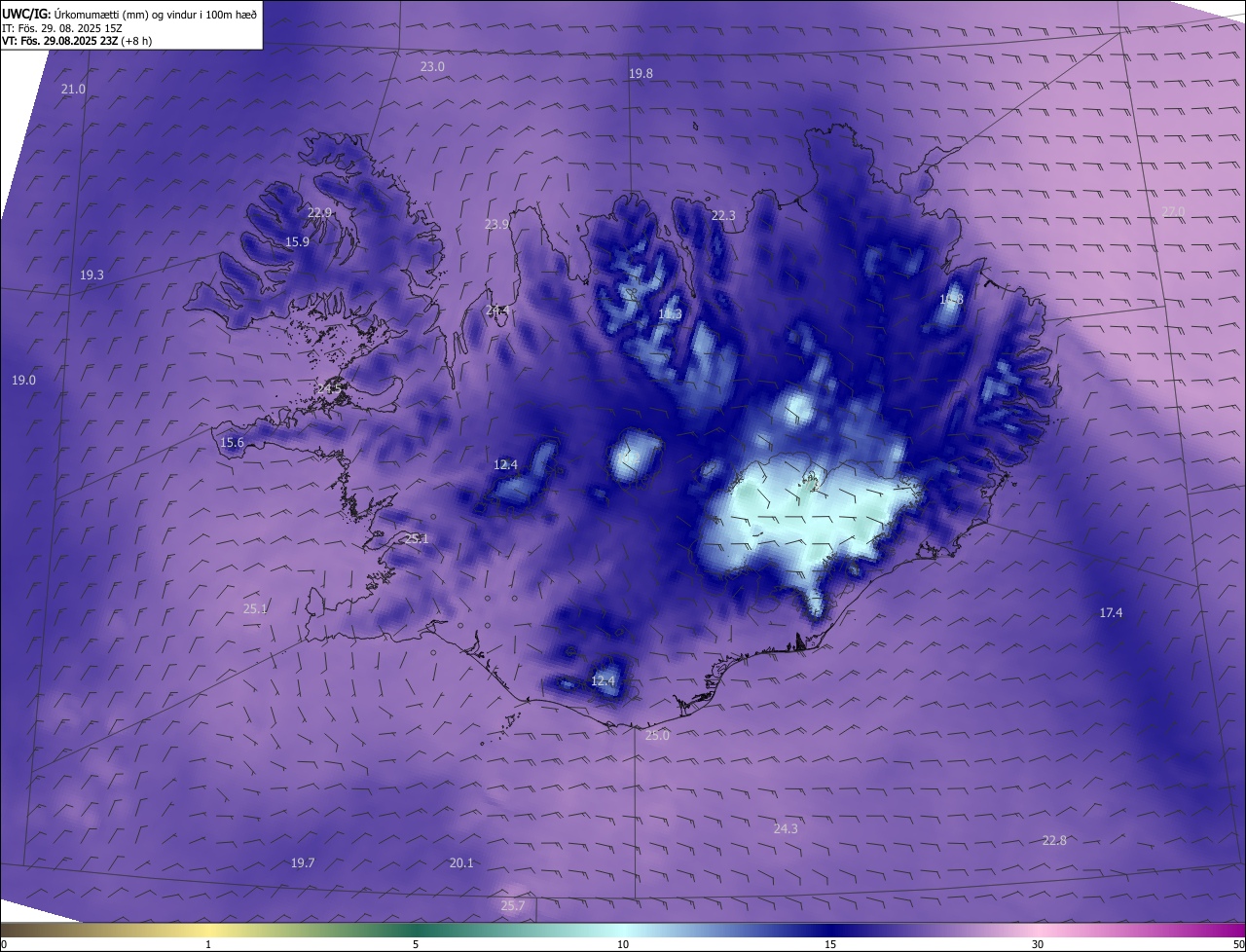Click the 25.7 value label
The image size is (1246, 952).
[x=513, y=906]
